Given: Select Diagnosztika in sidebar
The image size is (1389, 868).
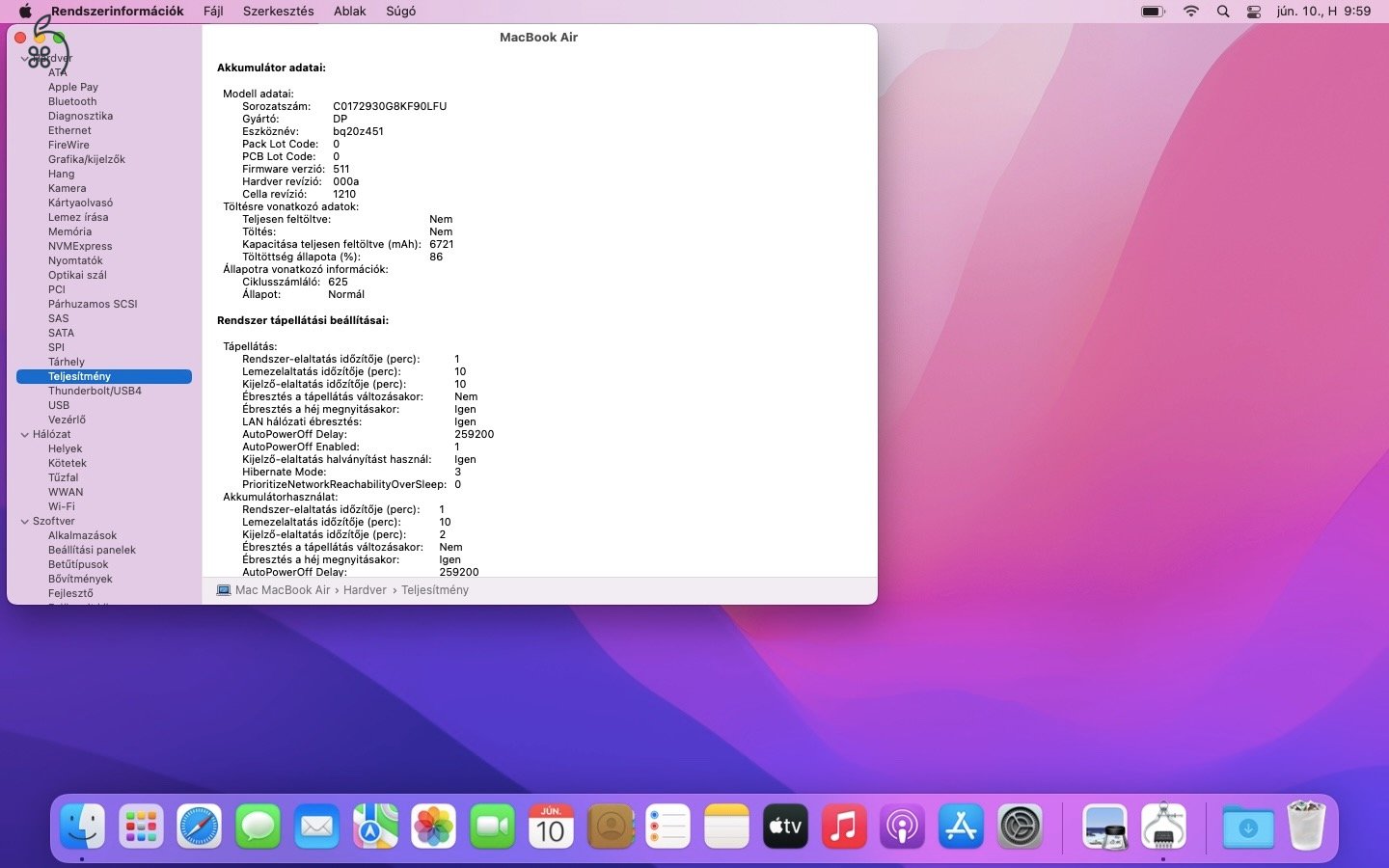Looking at the screenshot, I should click(81, 116).
